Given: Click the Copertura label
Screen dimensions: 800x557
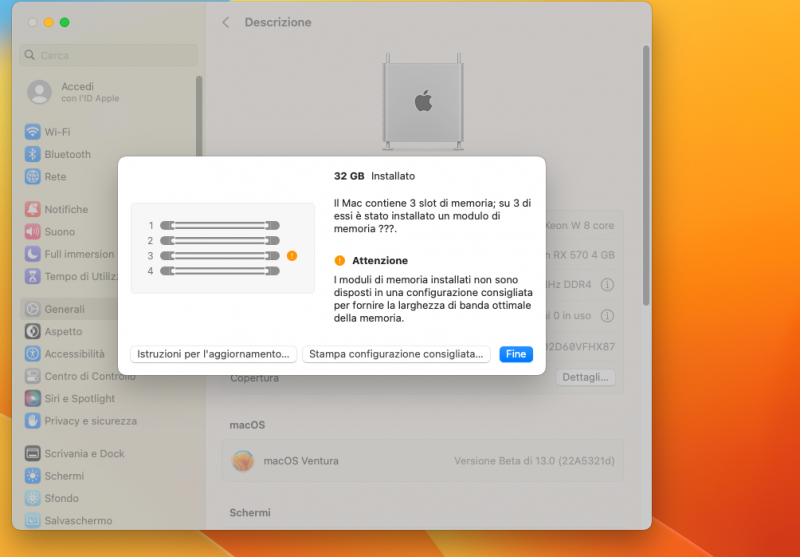Looking at the screenshot, I should (x=255, y=378).
